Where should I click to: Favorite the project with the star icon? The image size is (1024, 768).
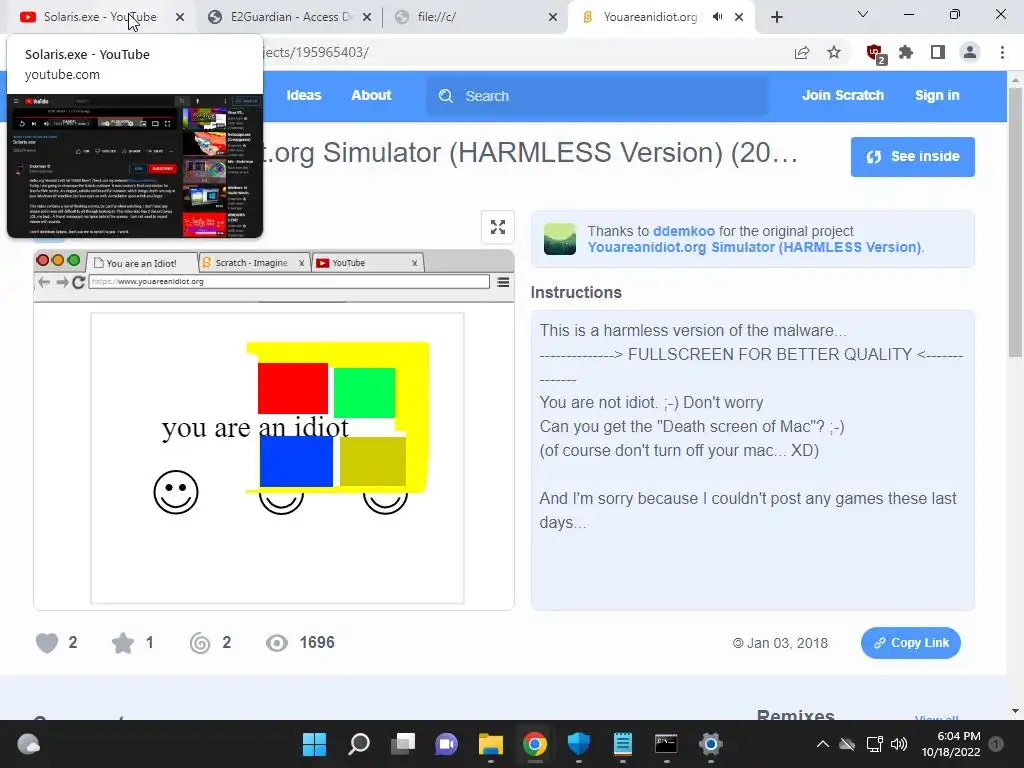123,643
